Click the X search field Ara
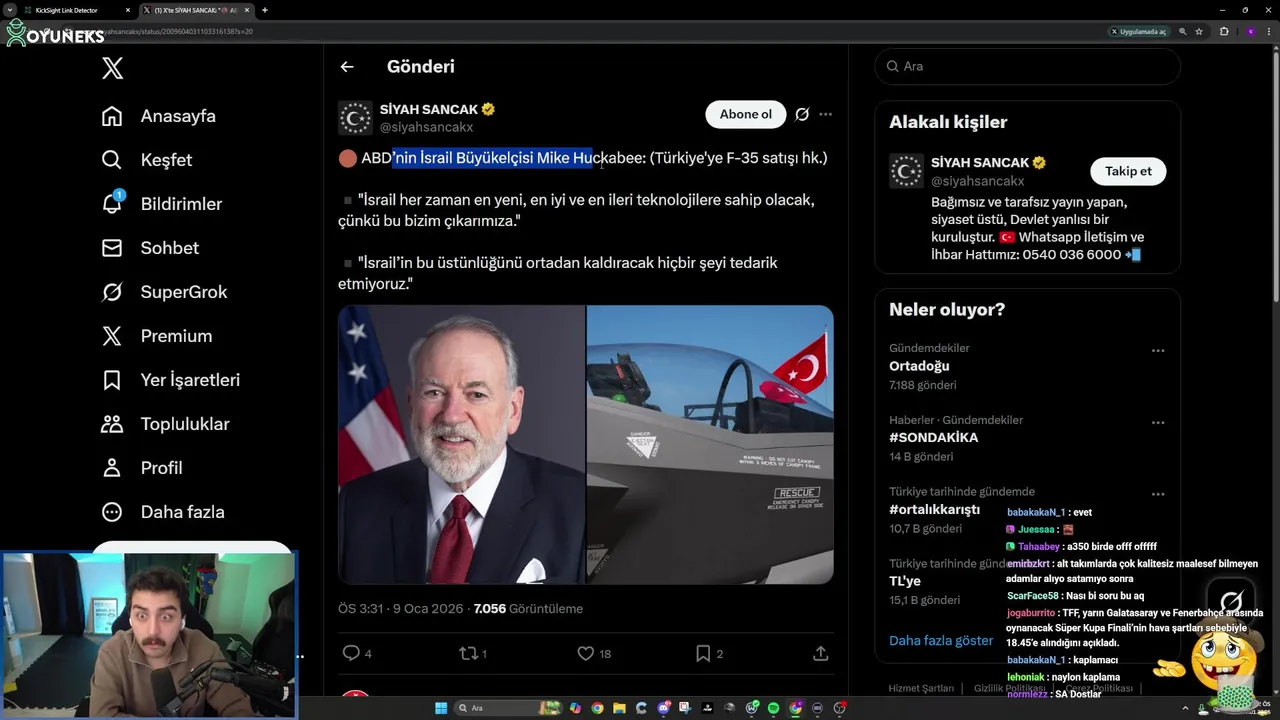Image resolution: width=1280 pixels, height=720 pixels. [1027, 66]
